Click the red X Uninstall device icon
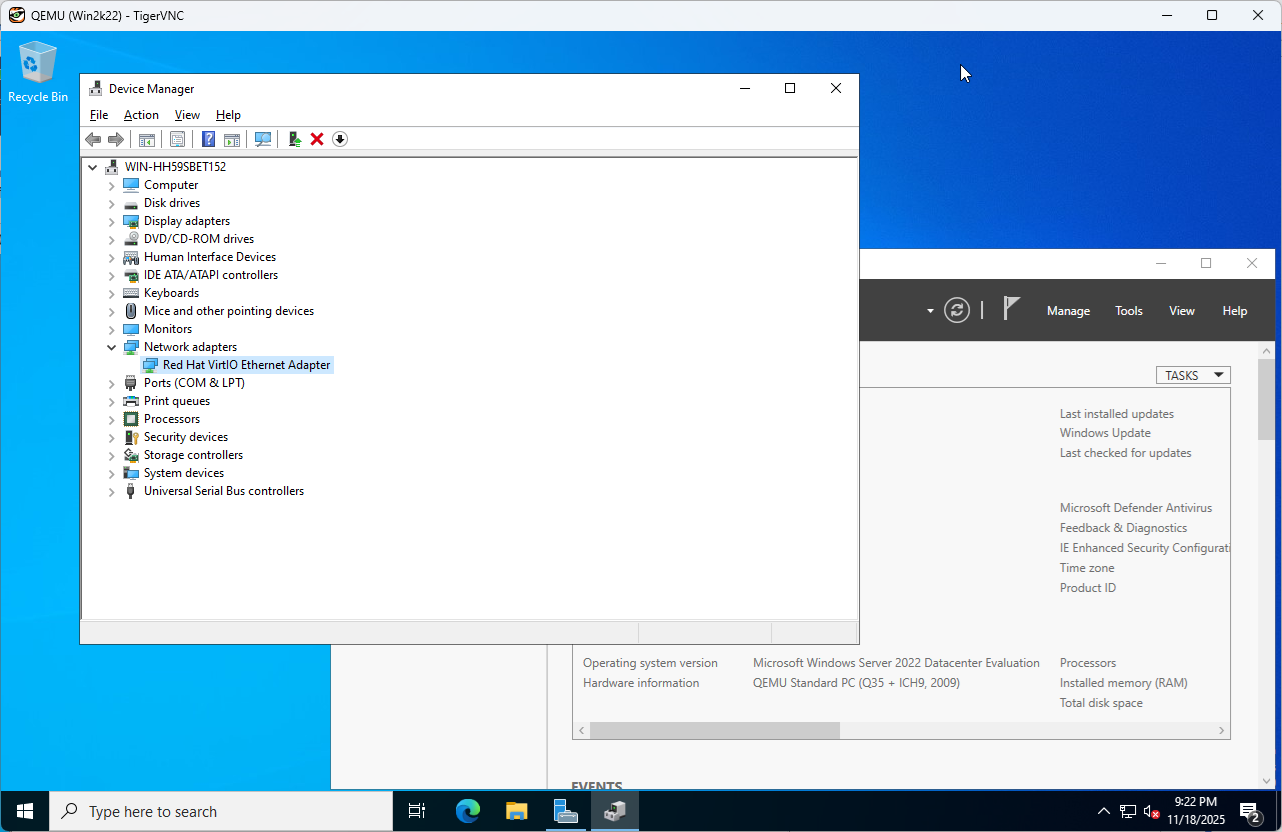The height and width of the screenshot is (832, 1282). 317,139
